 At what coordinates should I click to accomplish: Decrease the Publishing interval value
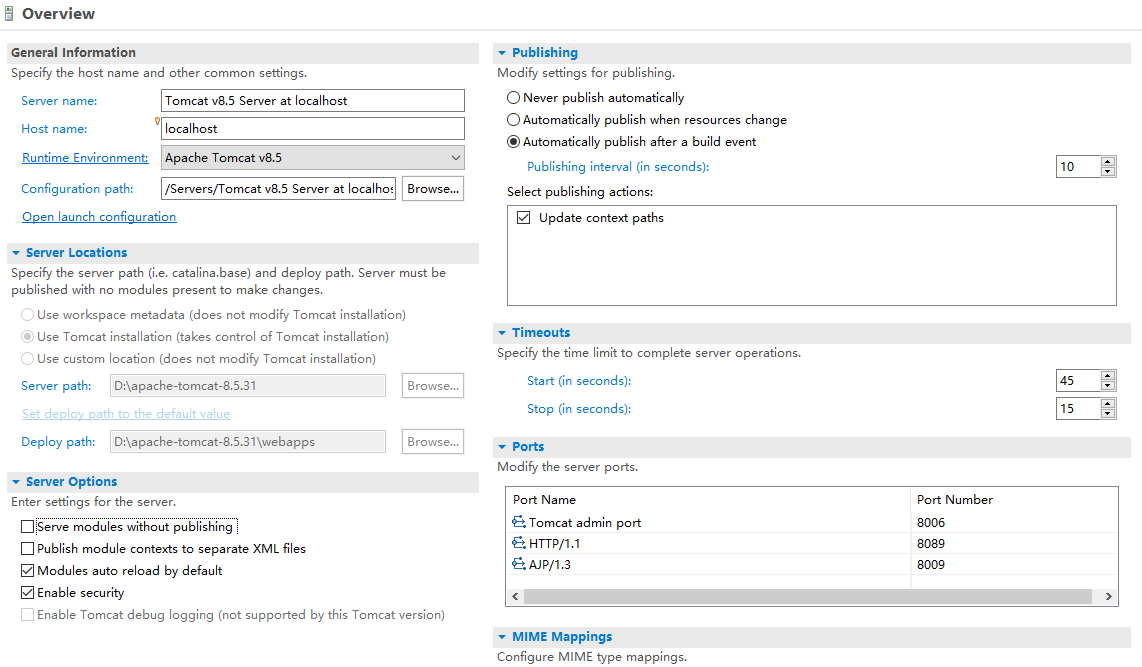(1108, 172)
